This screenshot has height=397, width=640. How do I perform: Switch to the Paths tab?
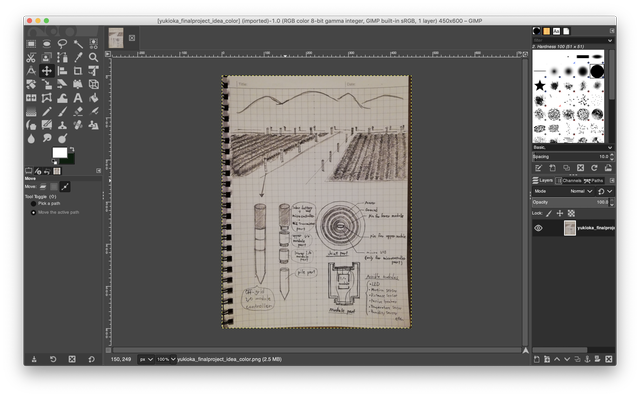tap(593, 180)
